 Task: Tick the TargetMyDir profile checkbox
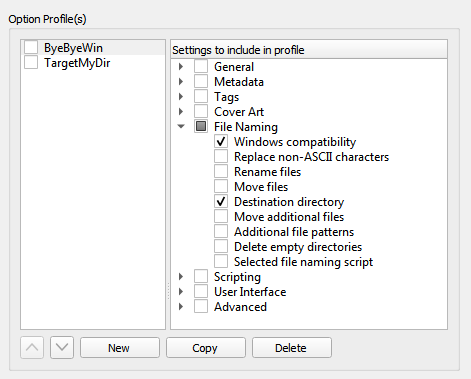[x=31, y=63]
